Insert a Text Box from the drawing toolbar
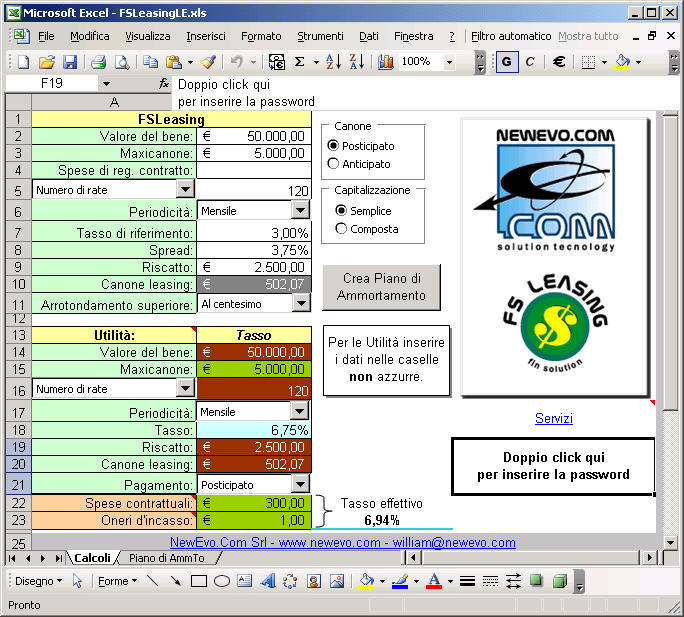This screenshot has height=617, width=684. coord(245,581)
